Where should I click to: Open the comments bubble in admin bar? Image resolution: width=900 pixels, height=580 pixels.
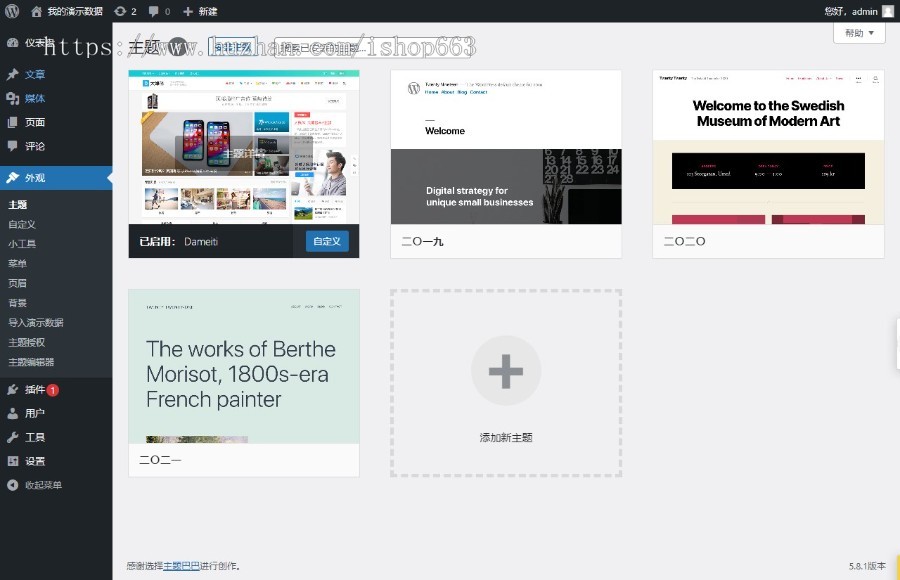pos(158,11)
